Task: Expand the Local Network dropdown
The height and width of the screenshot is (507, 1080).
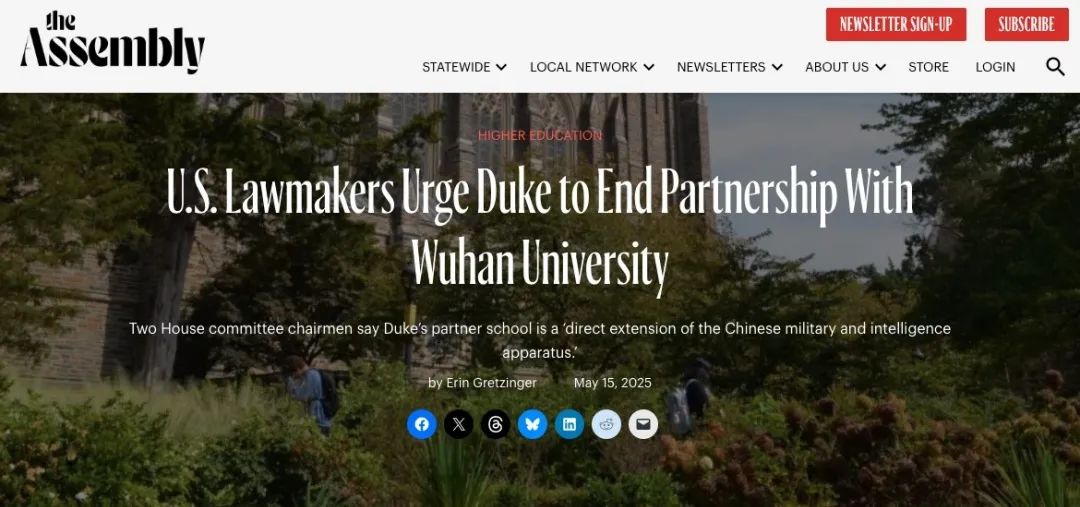Action: [592, 67]
